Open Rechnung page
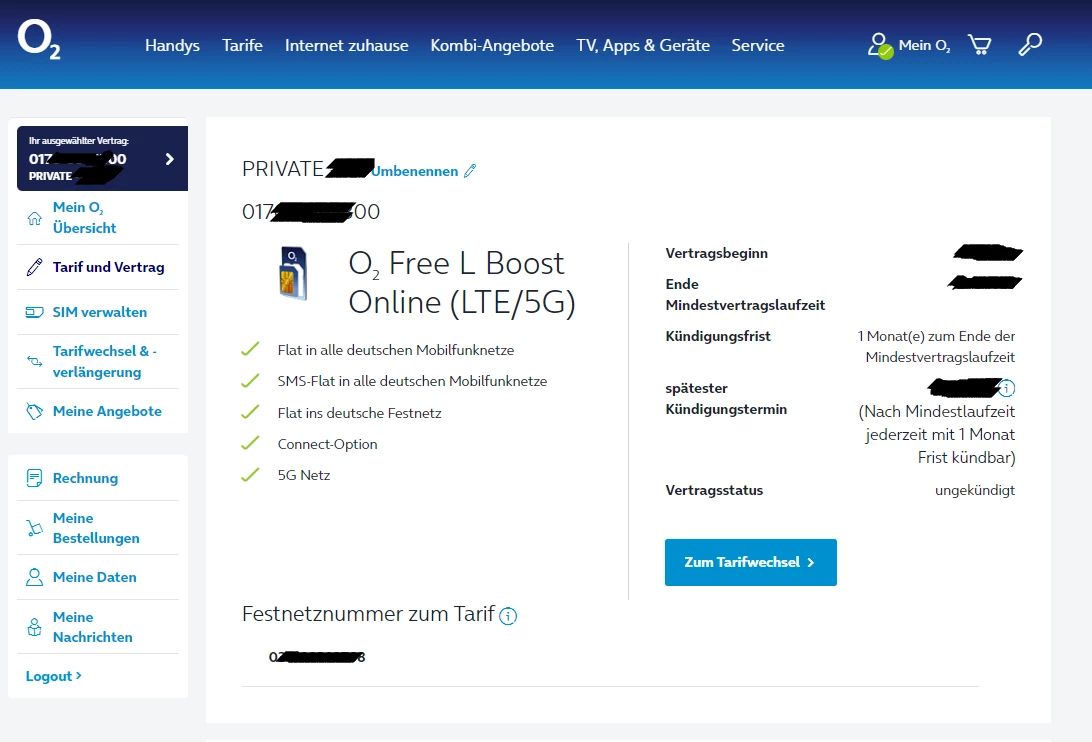This screenshot has height=742, width=1092. (x=85, y=478)
